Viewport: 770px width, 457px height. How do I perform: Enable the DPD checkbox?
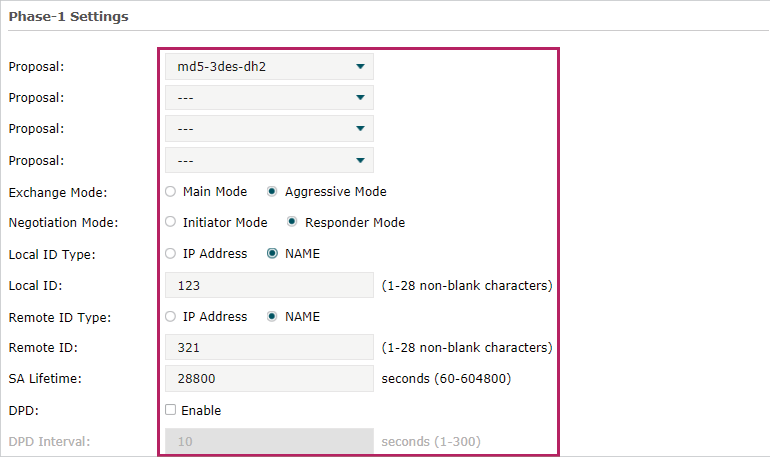pyautogui.click(x=171, y=410)
